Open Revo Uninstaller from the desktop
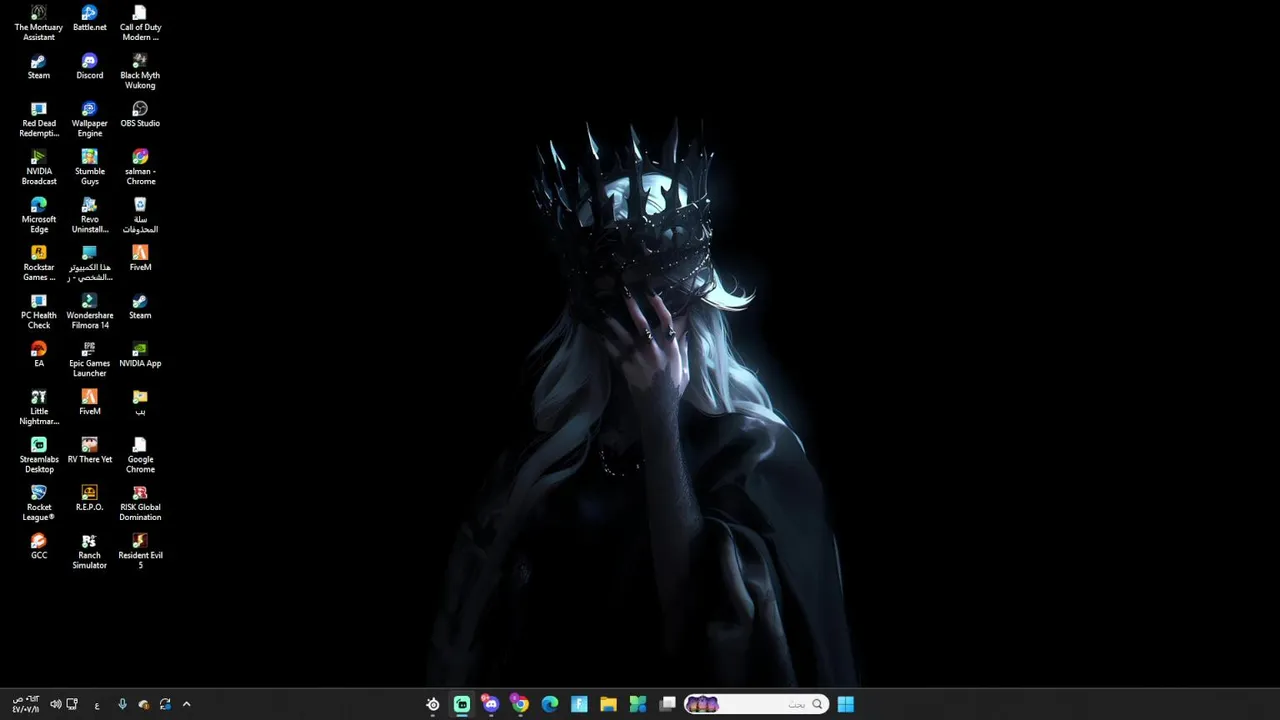1280x720 pixels. click(89, 215)
